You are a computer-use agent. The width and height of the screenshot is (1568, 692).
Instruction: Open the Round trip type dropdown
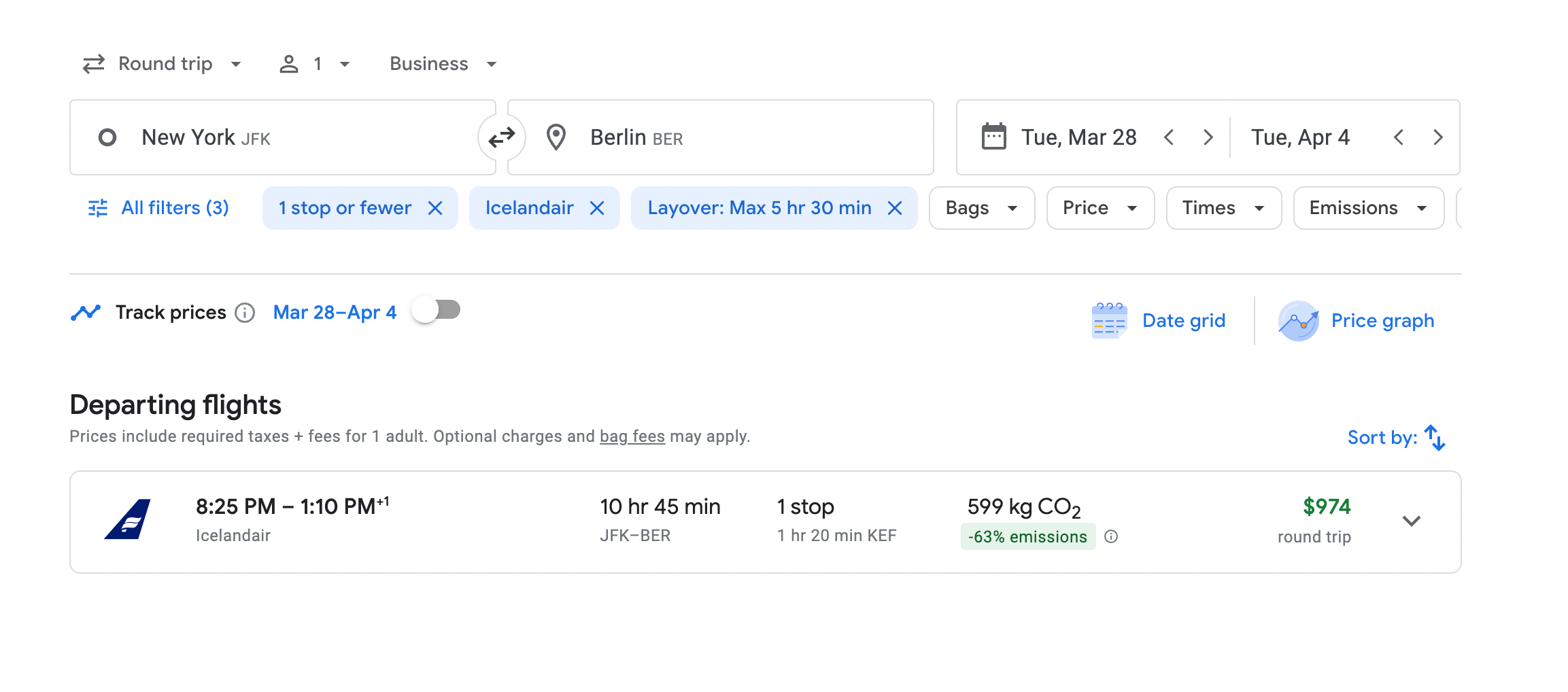click(162, 64)
